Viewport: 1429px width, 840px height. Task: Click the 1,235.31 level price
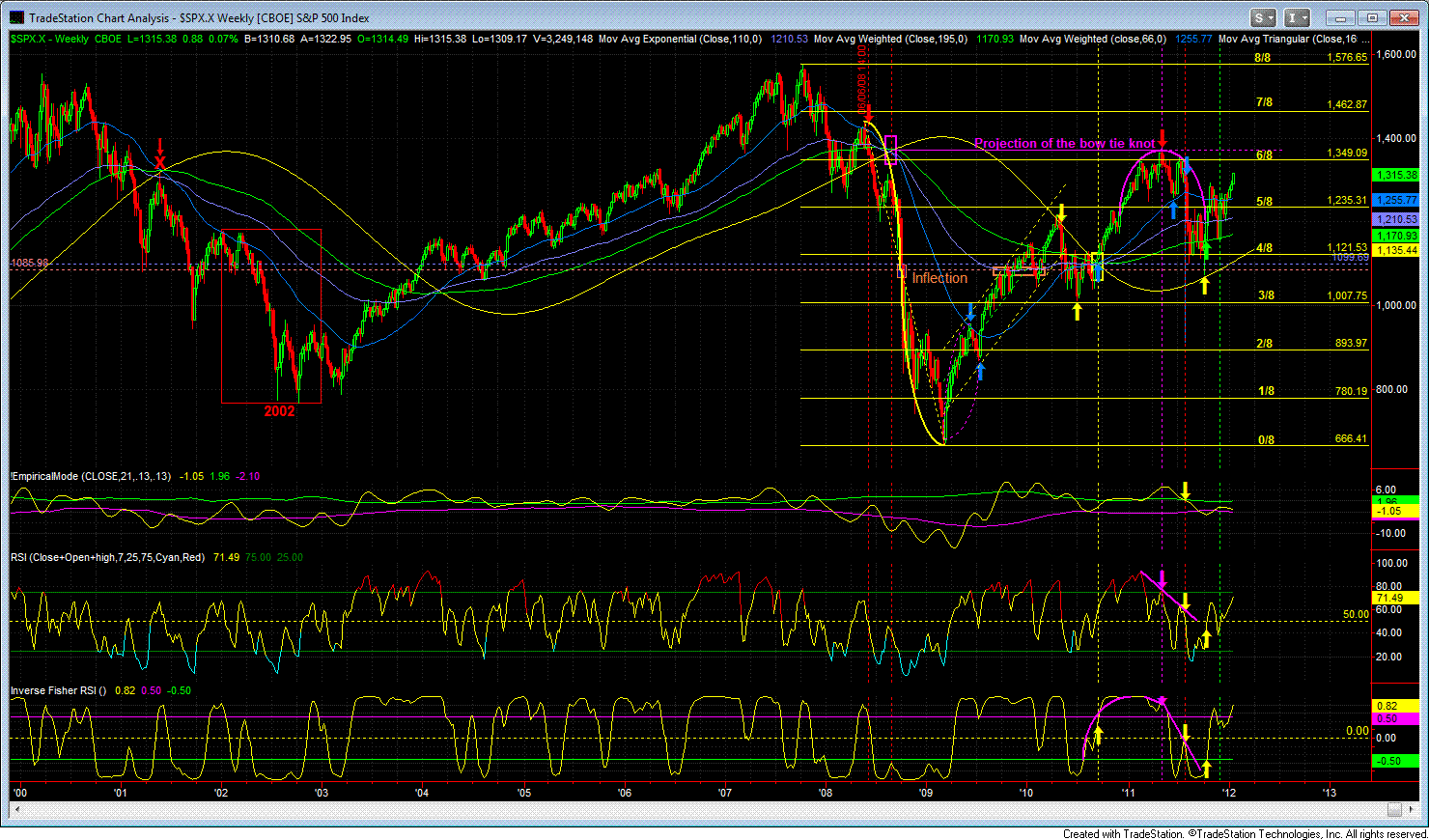(1348, 201)
